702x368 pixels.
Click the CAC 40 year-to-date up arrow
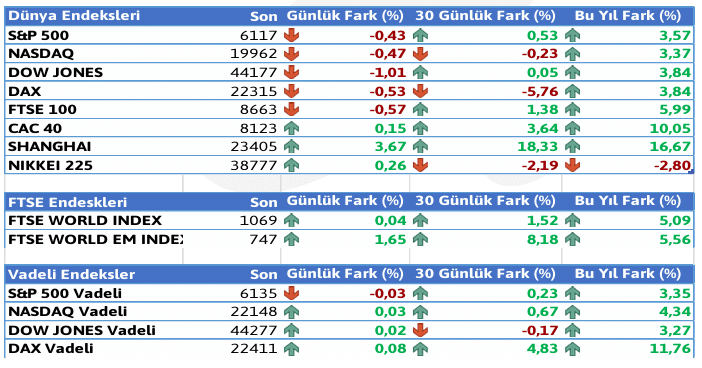click(573, 128)
